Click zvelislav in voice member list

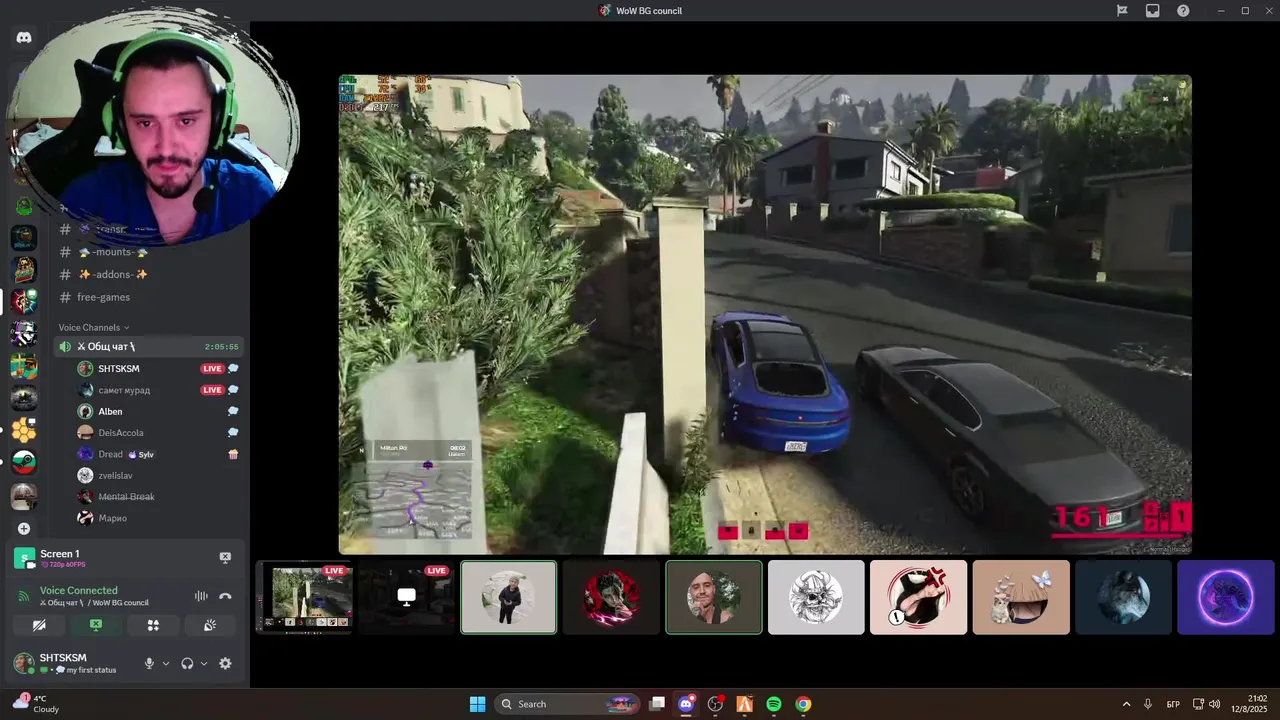[x=115, y=476]
